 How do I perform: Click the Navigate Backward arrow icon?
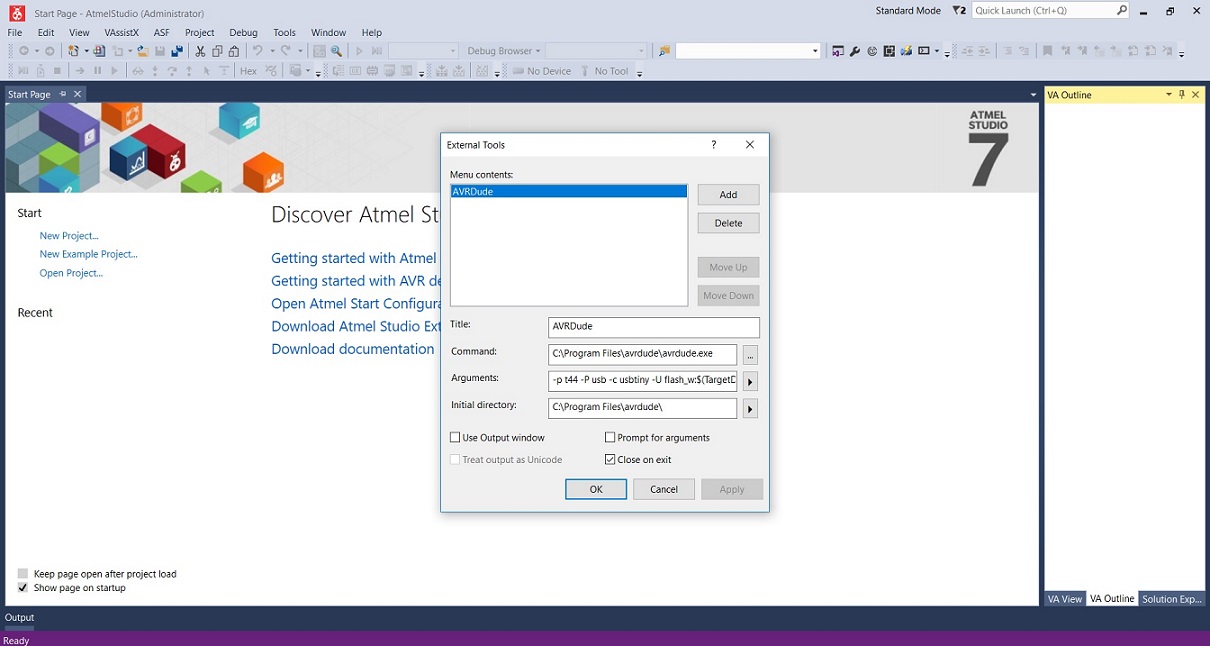click(x=23, y=51)
